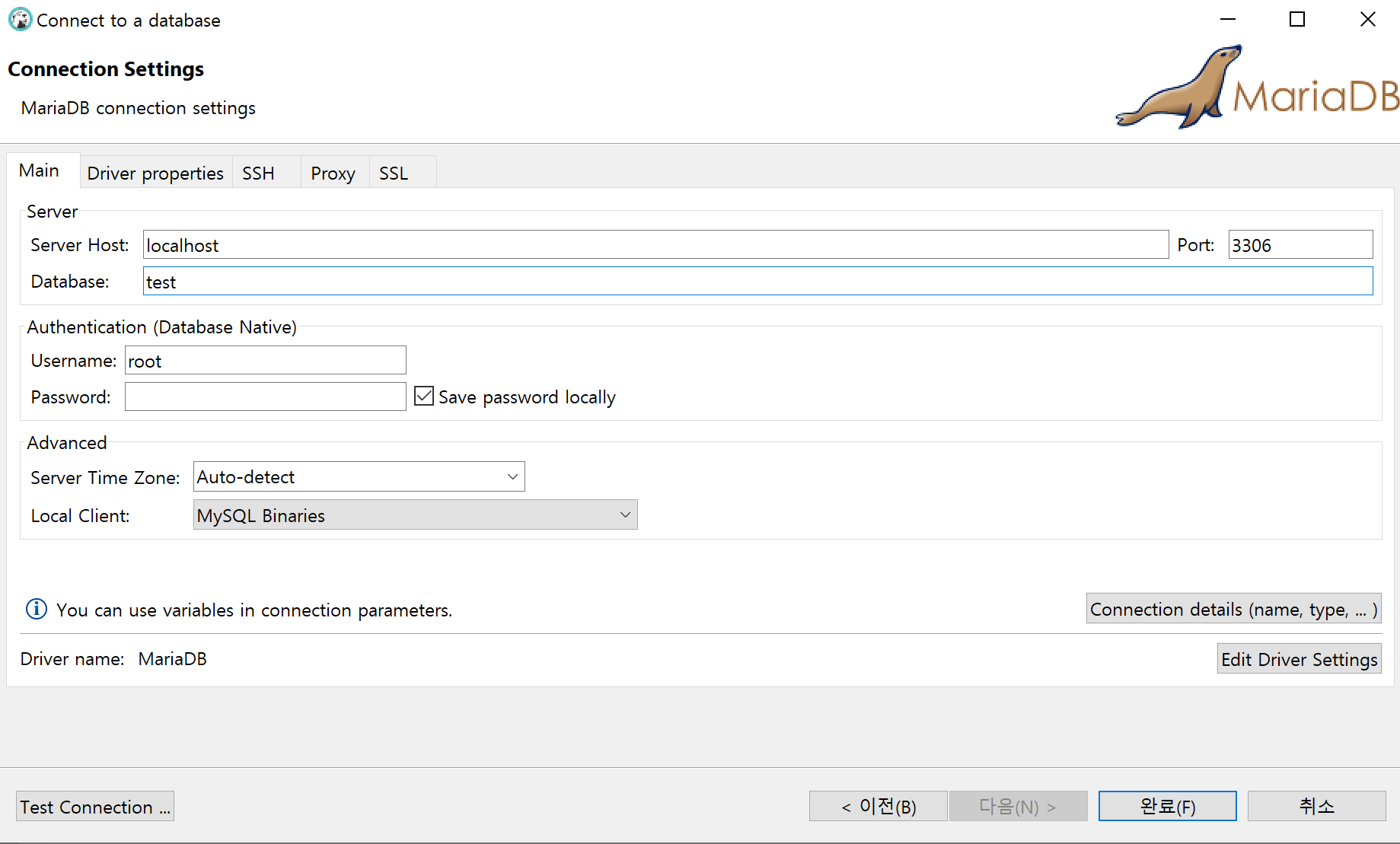Click the 'Advanced' group label

[x=67, y=443]
